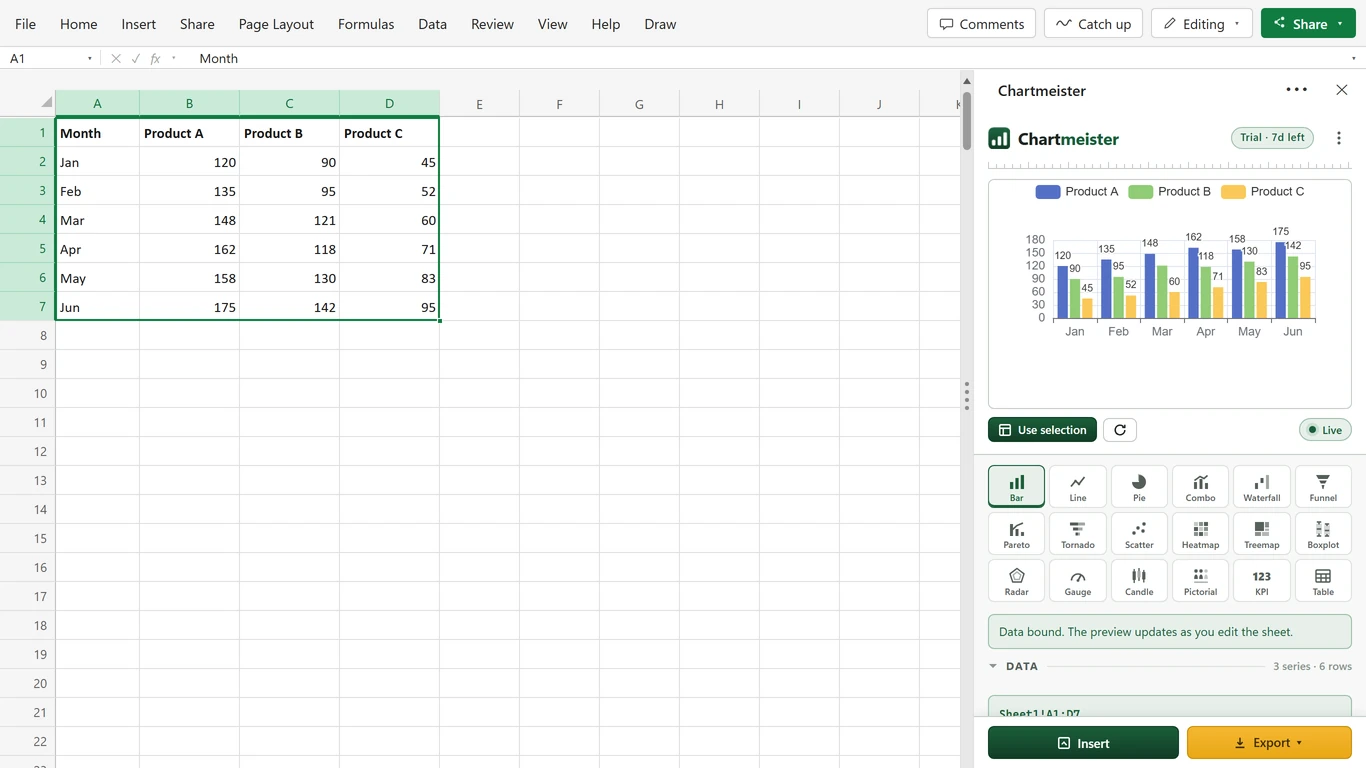This screenshot has width=1366, height=768.
Task: Select the Heatmap chart type
Action: point(1200,534)
